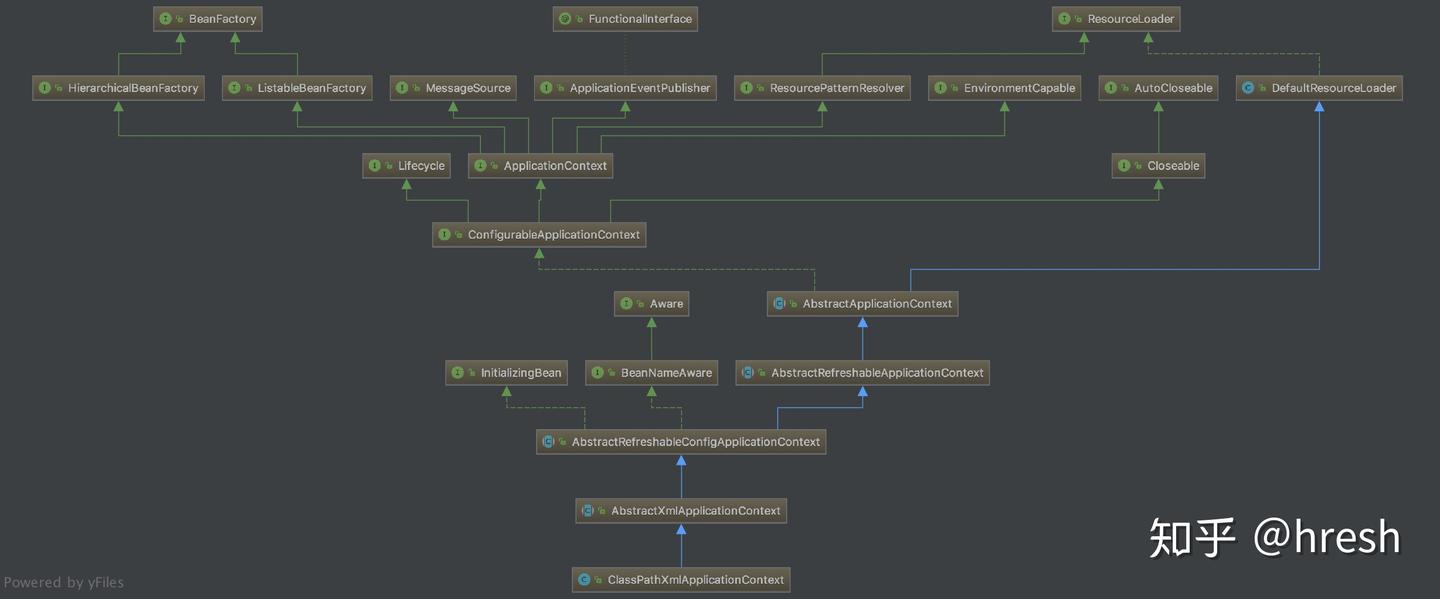Click the Closeable node

coord(1158,166)
